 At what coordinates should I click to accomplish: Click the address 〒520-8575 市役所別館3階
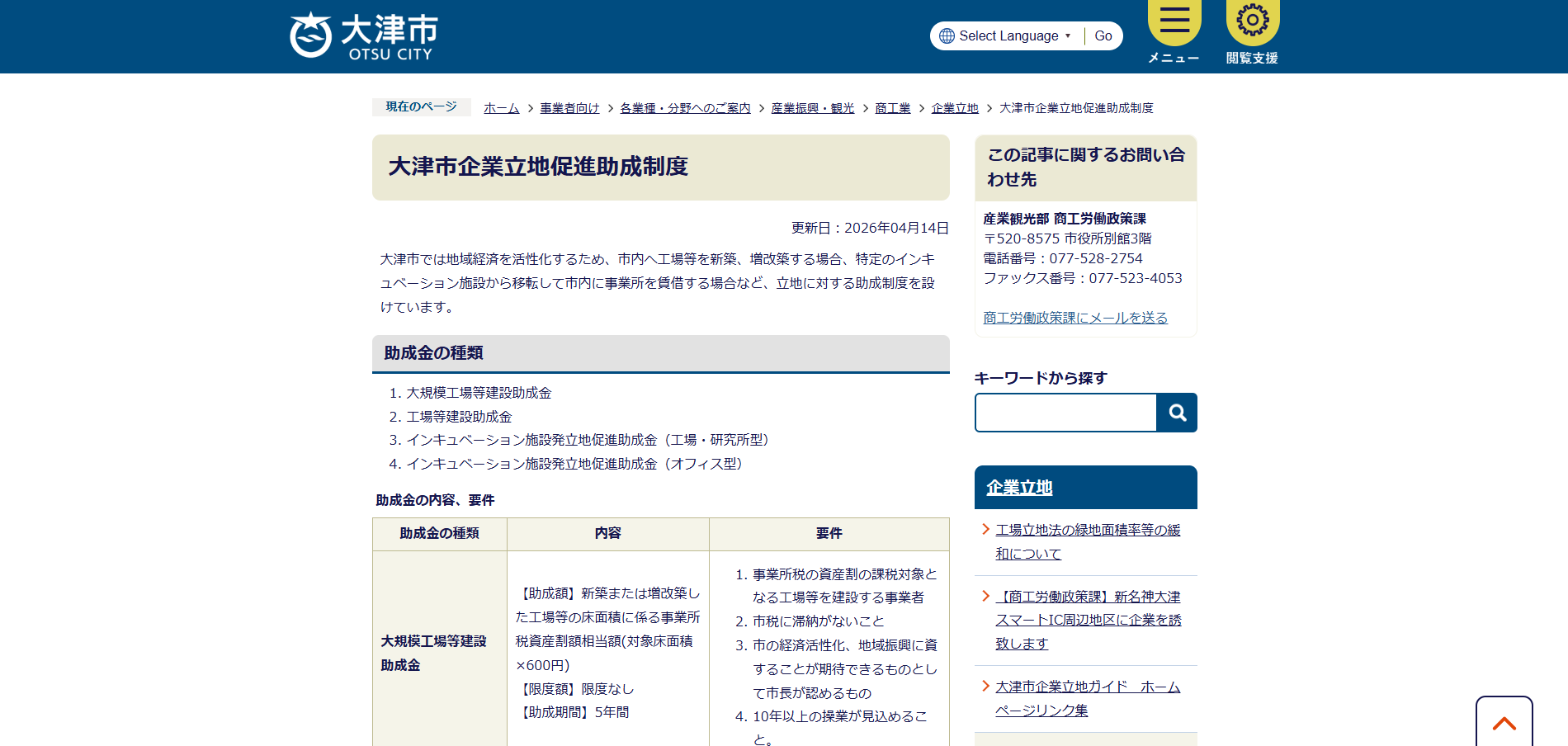coord(1067,238)
